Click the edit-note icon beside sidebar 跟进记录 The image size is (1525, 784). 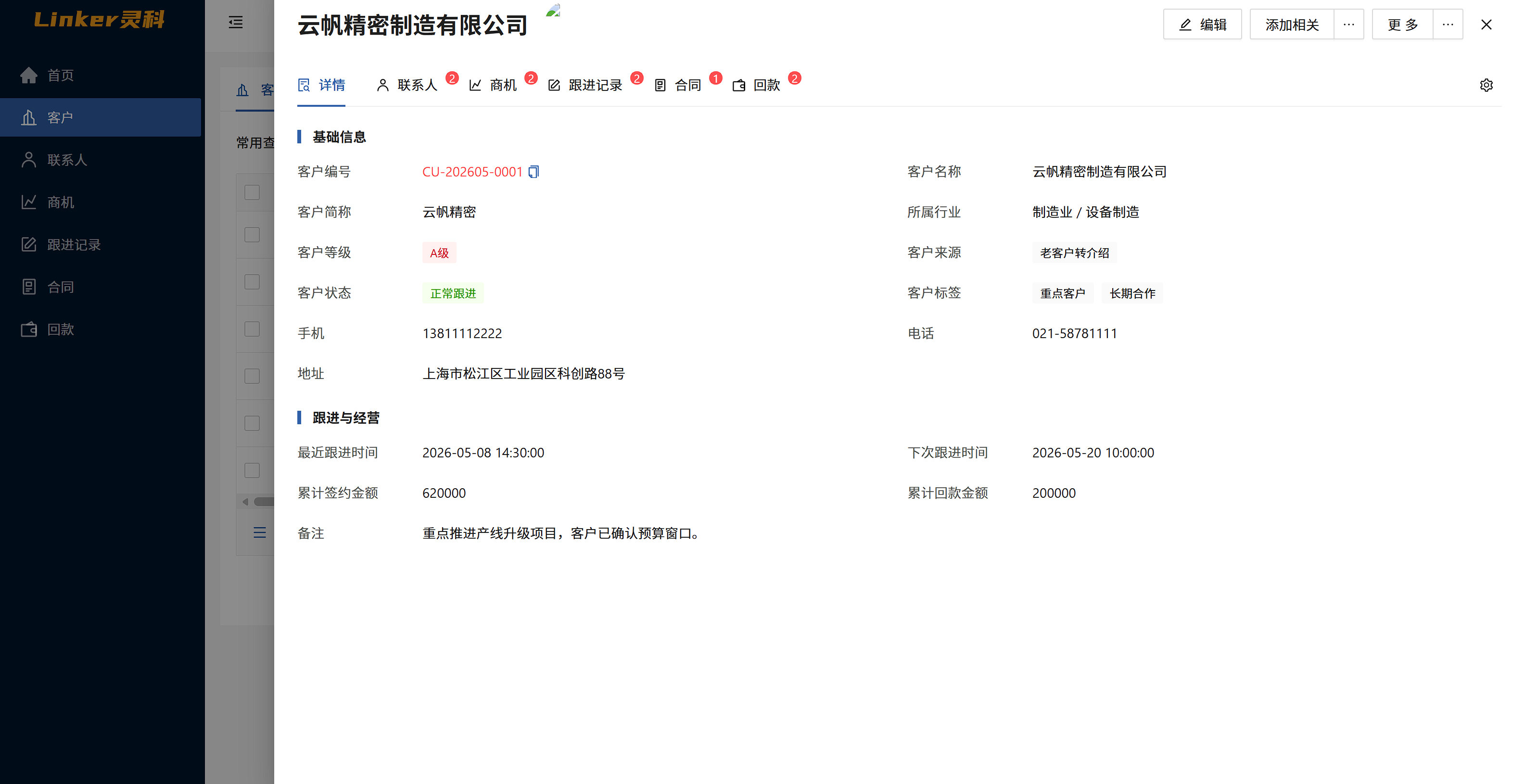point(28,244)
